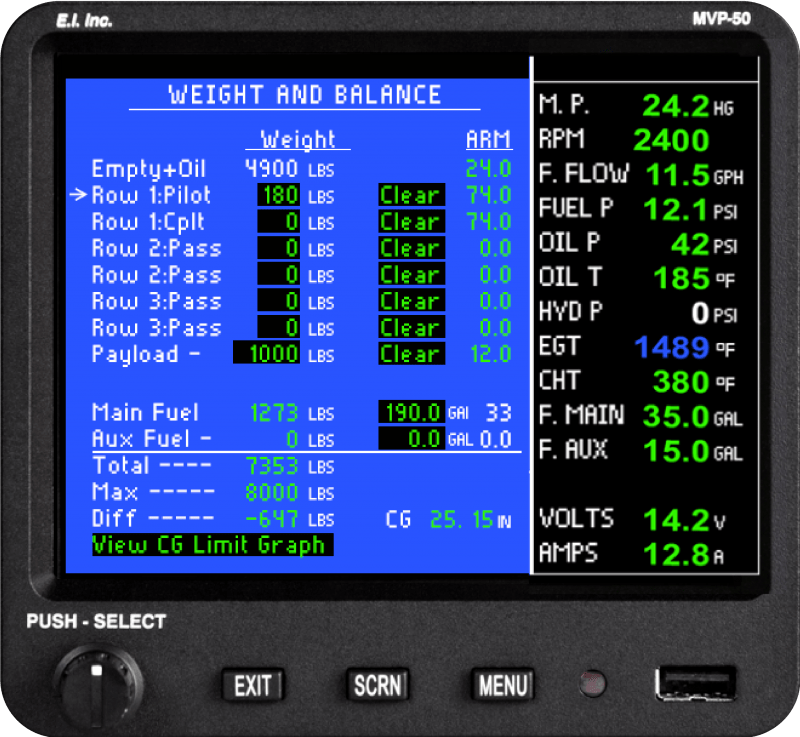Clear the first Row 2:Pass weight
Screen dimensions: 800x737
[x=410, y=248]
